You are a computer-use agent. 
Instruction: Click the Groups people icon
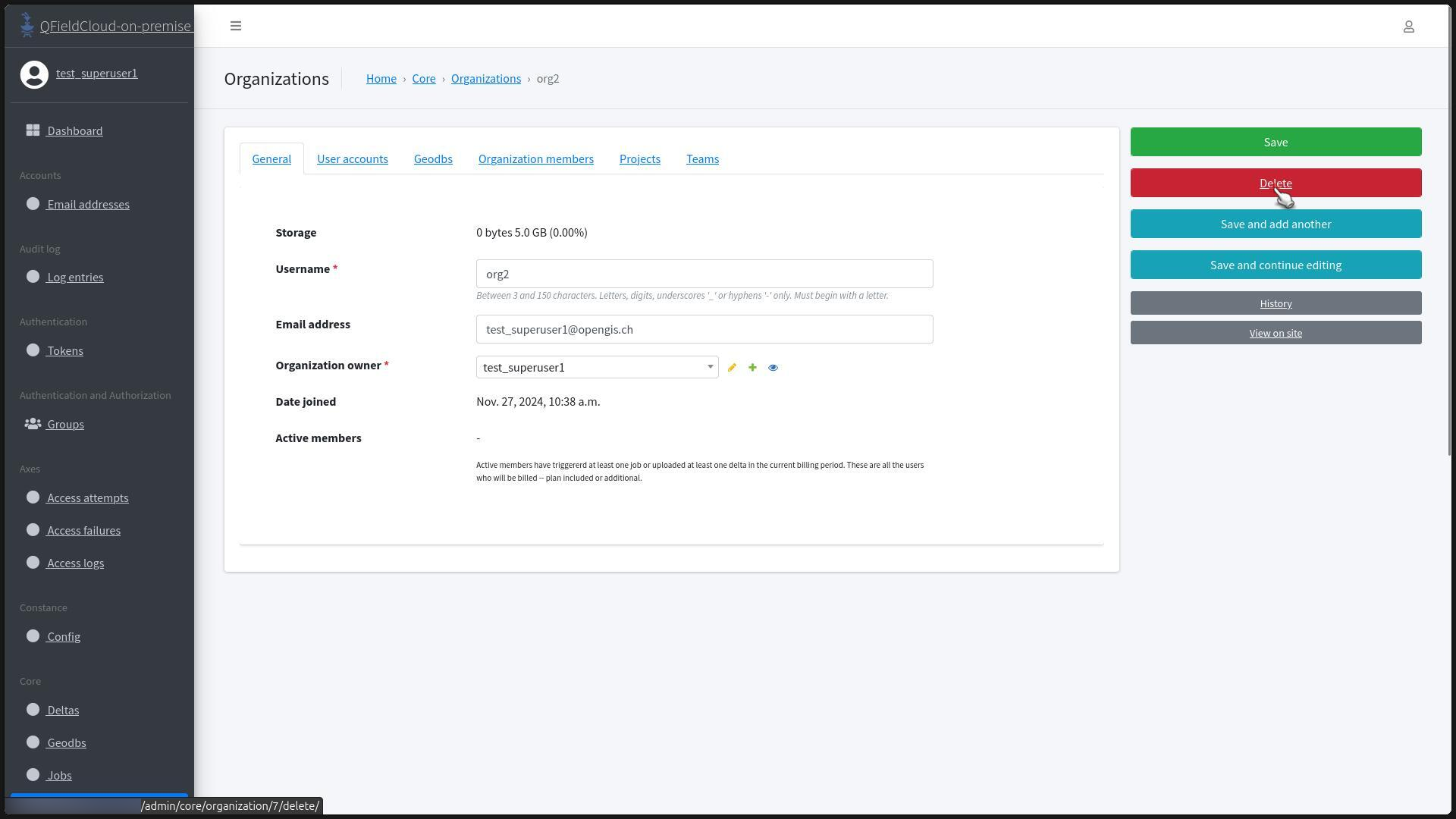click(33, 424)
